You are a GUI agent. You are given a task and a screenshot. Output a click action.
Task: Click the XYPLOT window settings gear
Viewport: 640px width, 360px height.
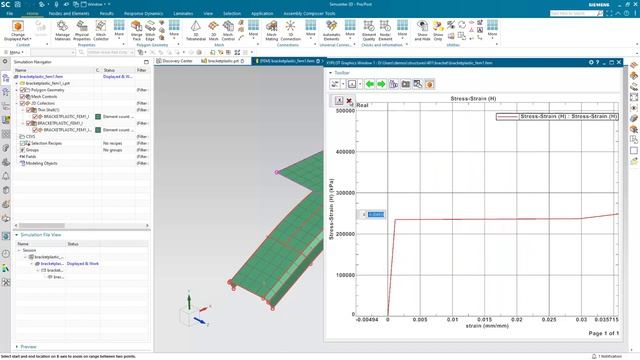(x=591, y=62)
